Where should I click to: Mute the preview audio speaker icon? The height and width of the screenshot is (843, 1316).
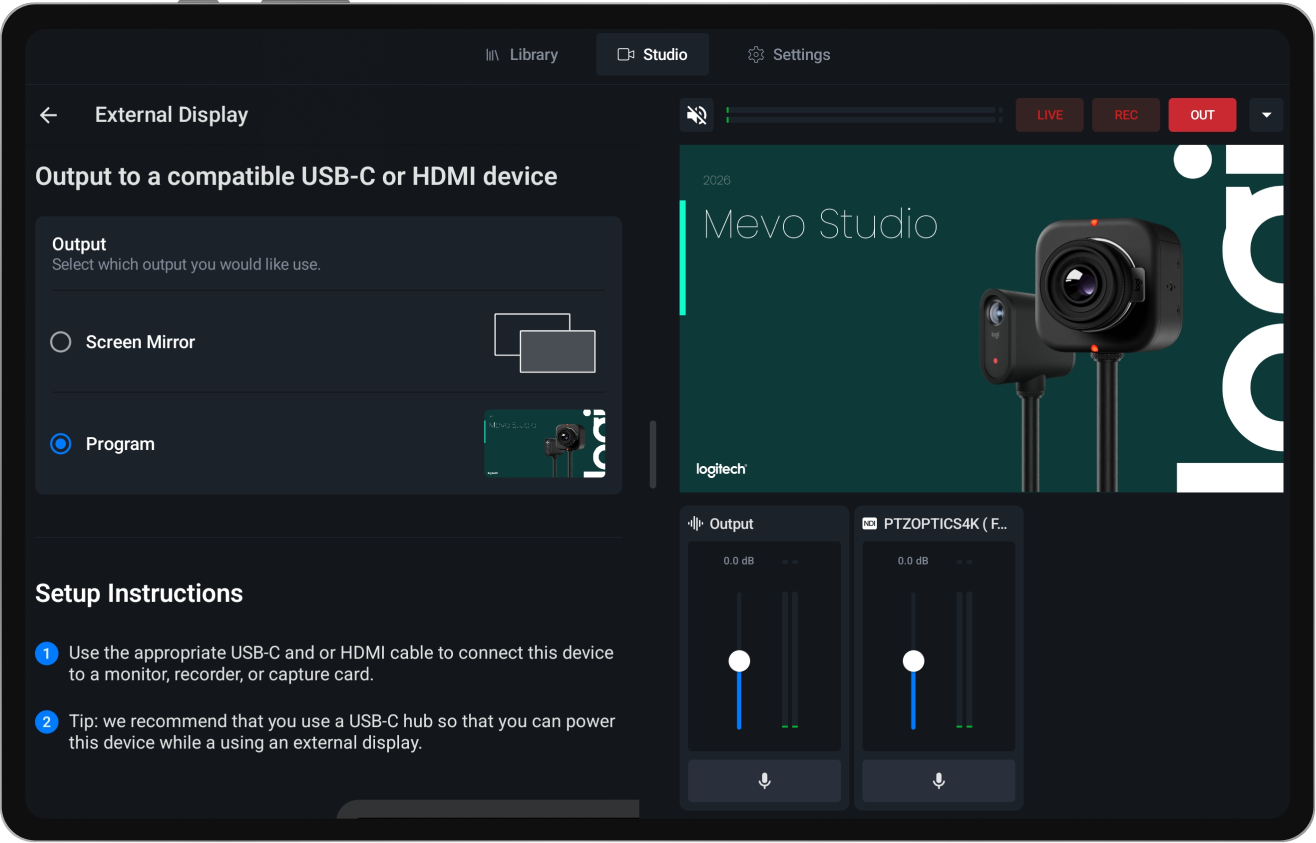(696, 114)
